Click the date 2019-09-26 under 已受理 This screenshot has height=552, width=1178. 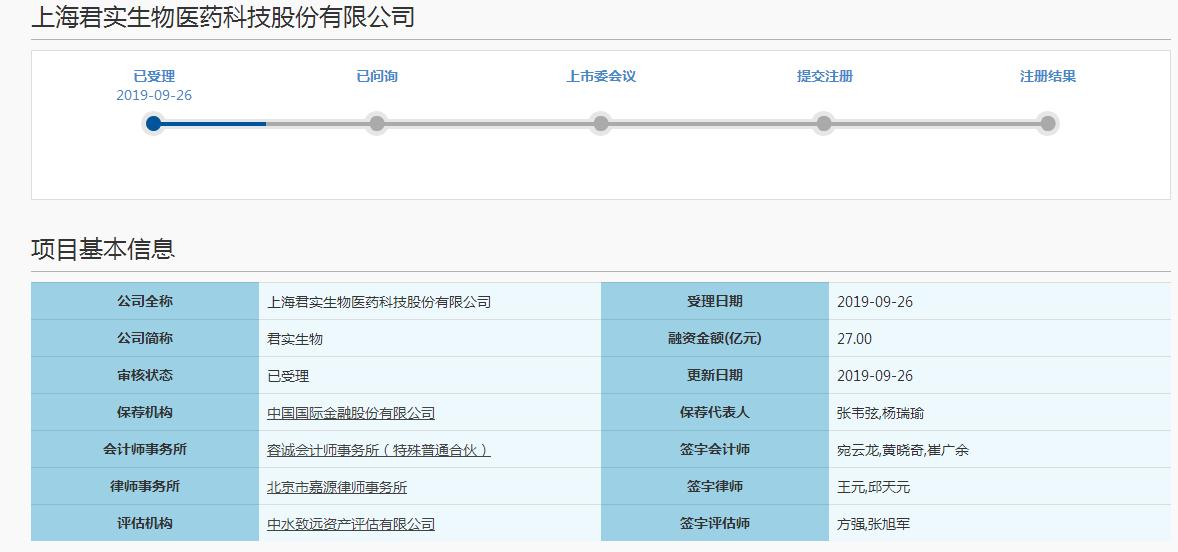click(x=154, y=95)
